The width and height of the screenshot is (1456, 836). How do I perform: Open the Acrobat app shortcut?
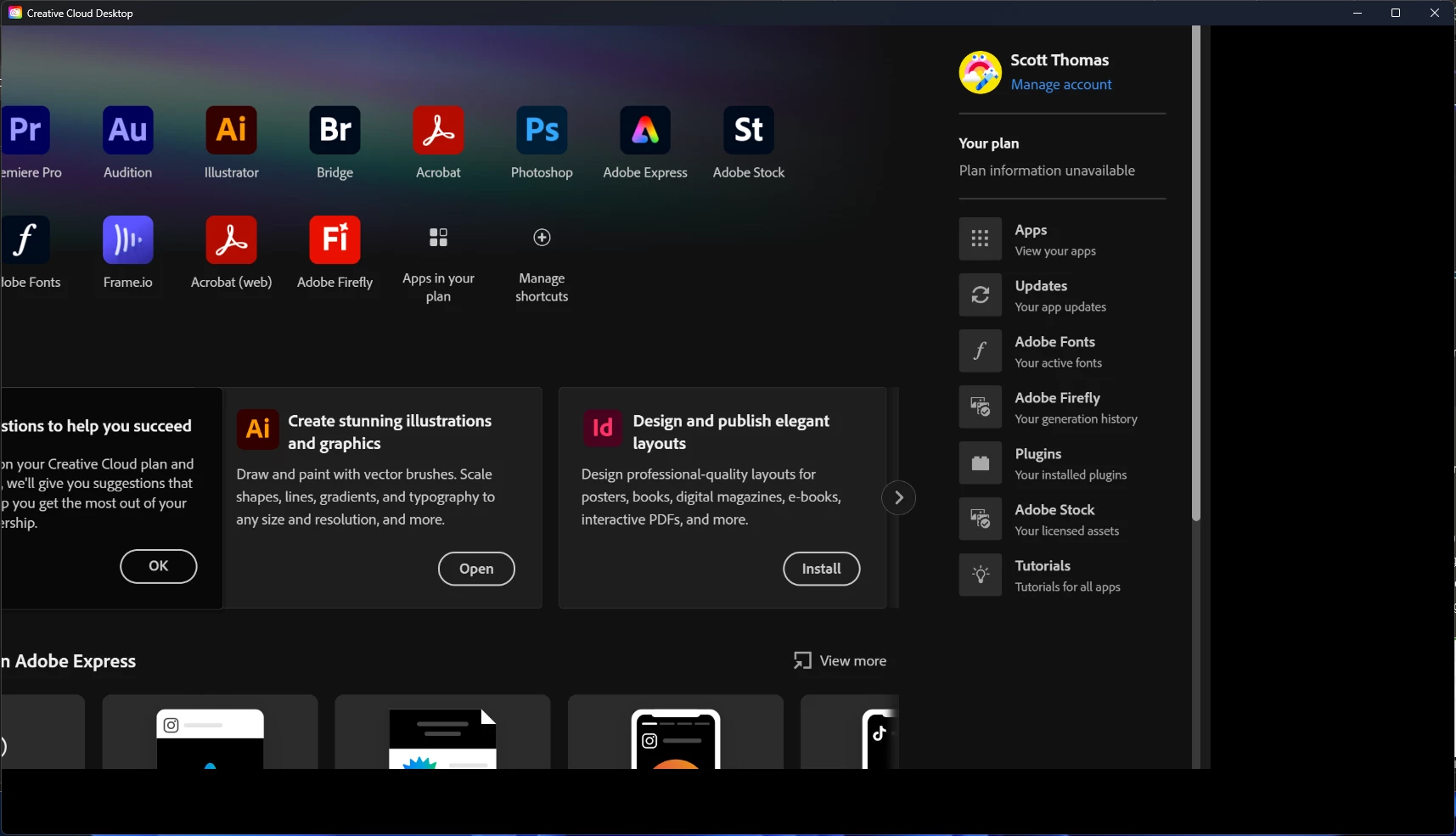coord(439,130)
